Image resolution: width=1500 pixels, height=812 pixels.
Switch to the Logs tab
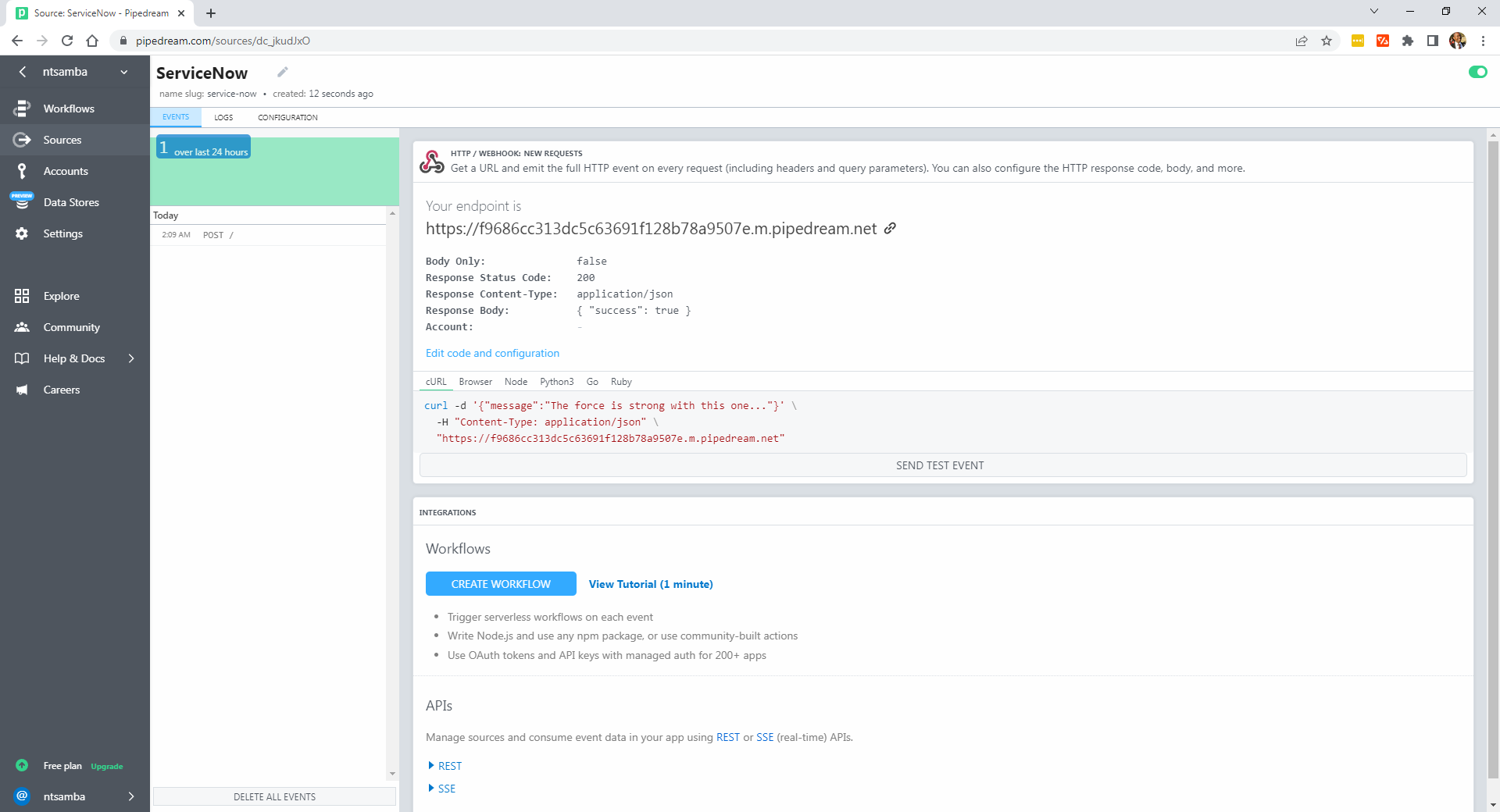[x=223, y=117]
